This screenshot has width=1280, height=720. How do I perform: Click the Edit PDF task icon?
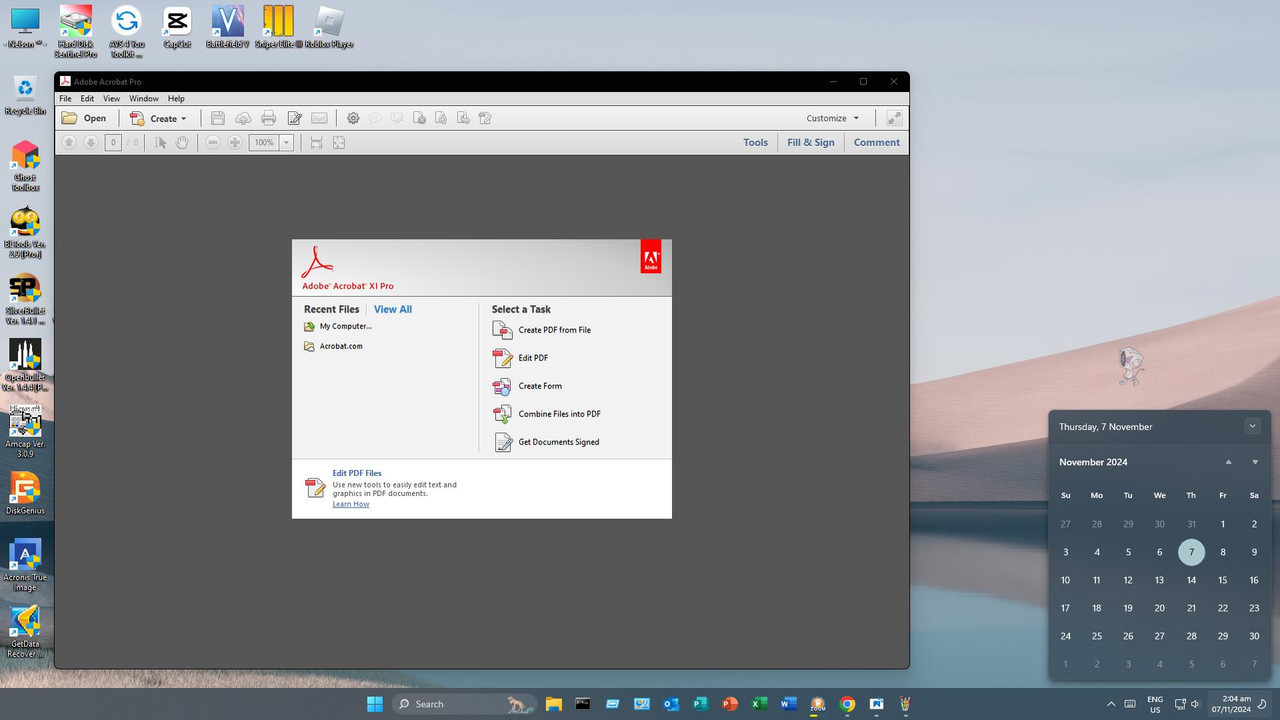pyautogui.click(x=502, y=358)
